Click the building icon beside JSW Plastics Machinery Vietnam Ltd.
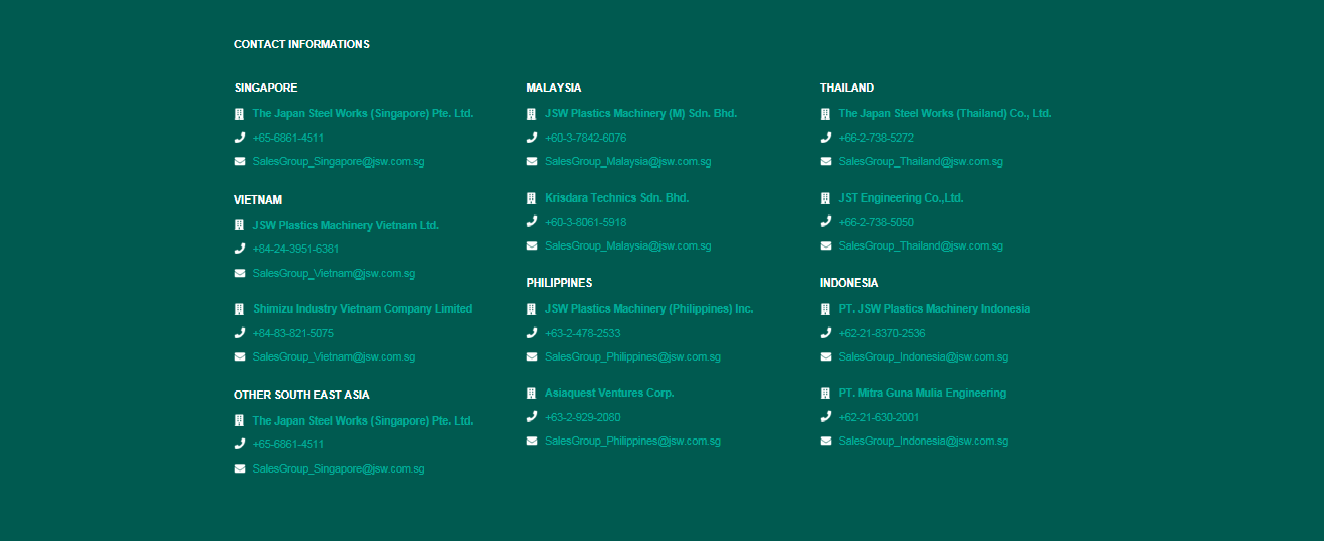Viewport: 1324px width, 541px height. coord(240,226)
